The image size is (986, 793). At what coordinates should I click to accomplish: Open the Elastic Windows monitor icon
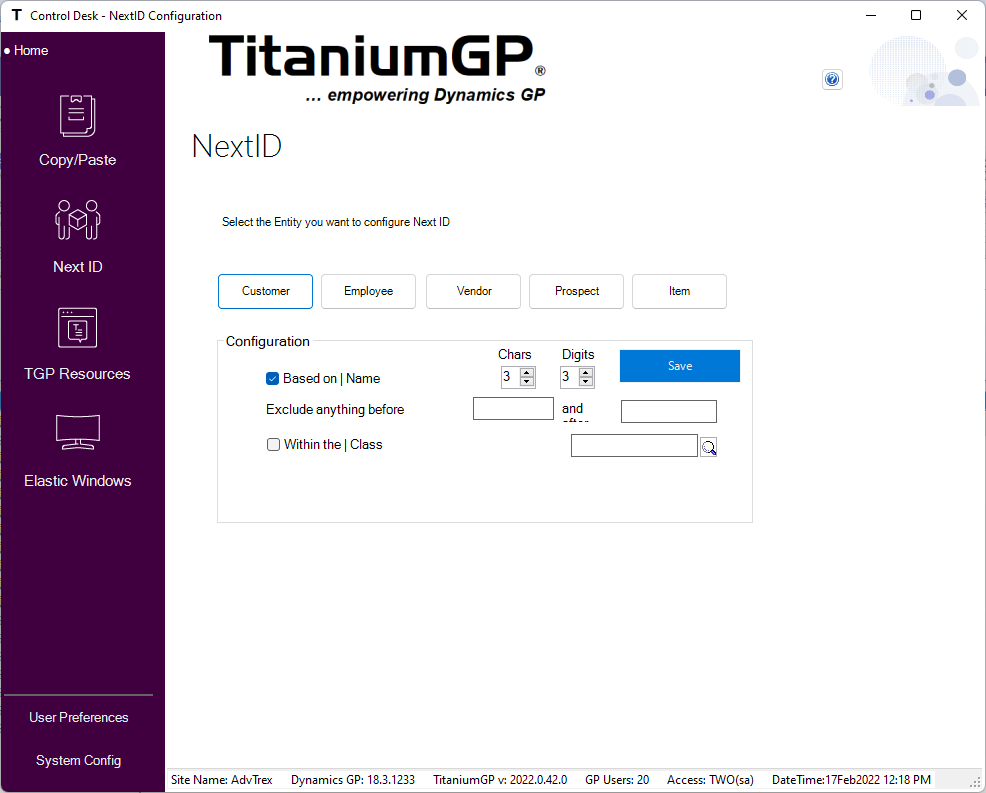pos(77,432)
